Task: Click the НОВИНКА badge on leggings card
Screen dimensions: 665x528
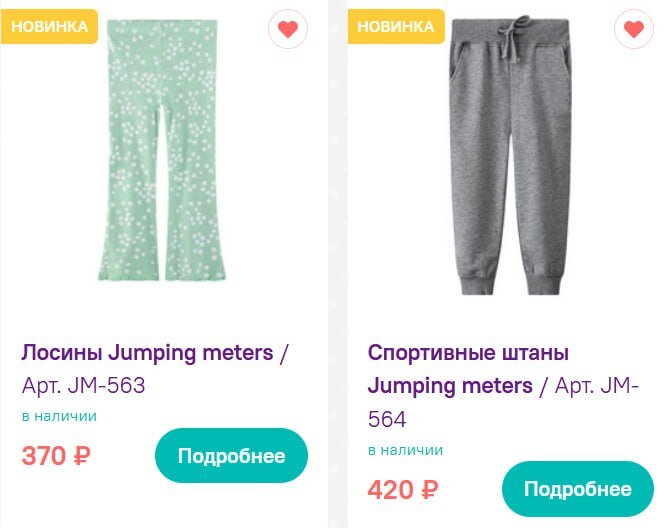Action: click(x=49, y=27)
